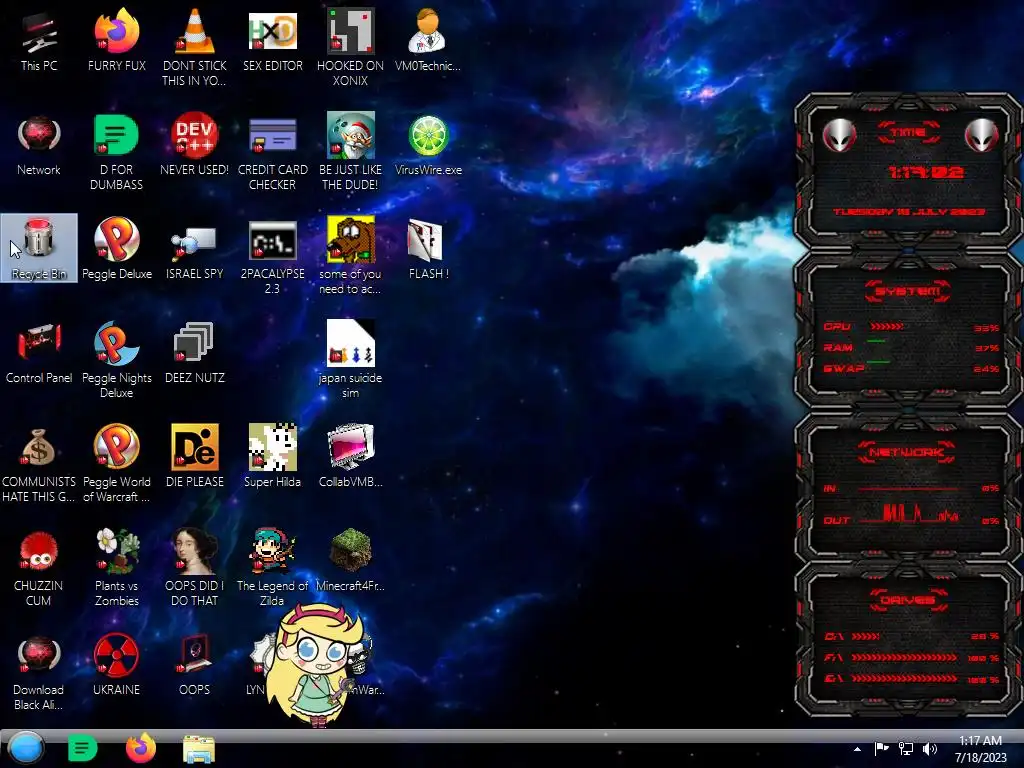The image size is (1024, 768).
Task: Select the beaver 'some of you need' icon
Action: (x=350, y=255)
